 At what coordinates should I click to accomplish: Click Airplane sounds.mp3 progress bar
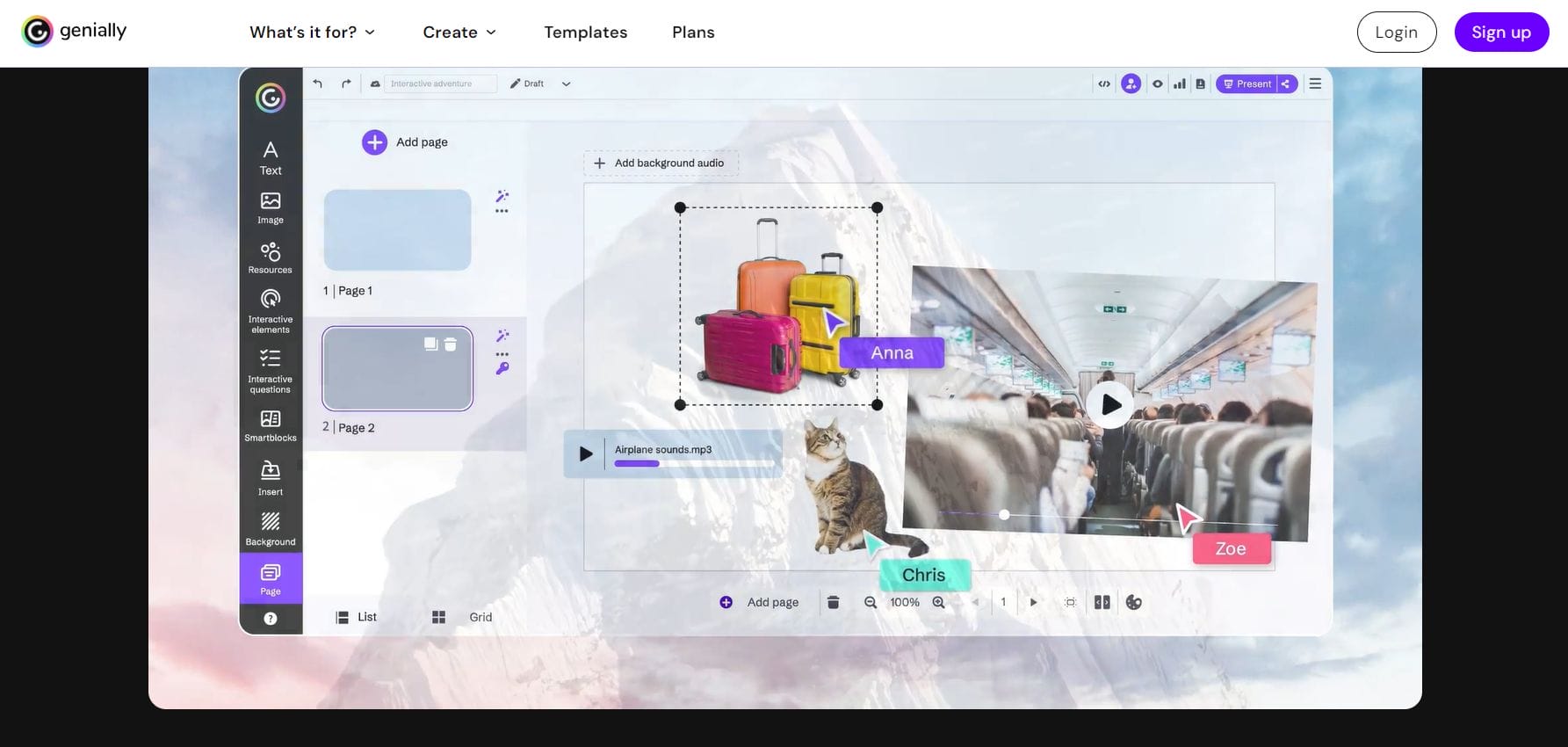point(695,463)
